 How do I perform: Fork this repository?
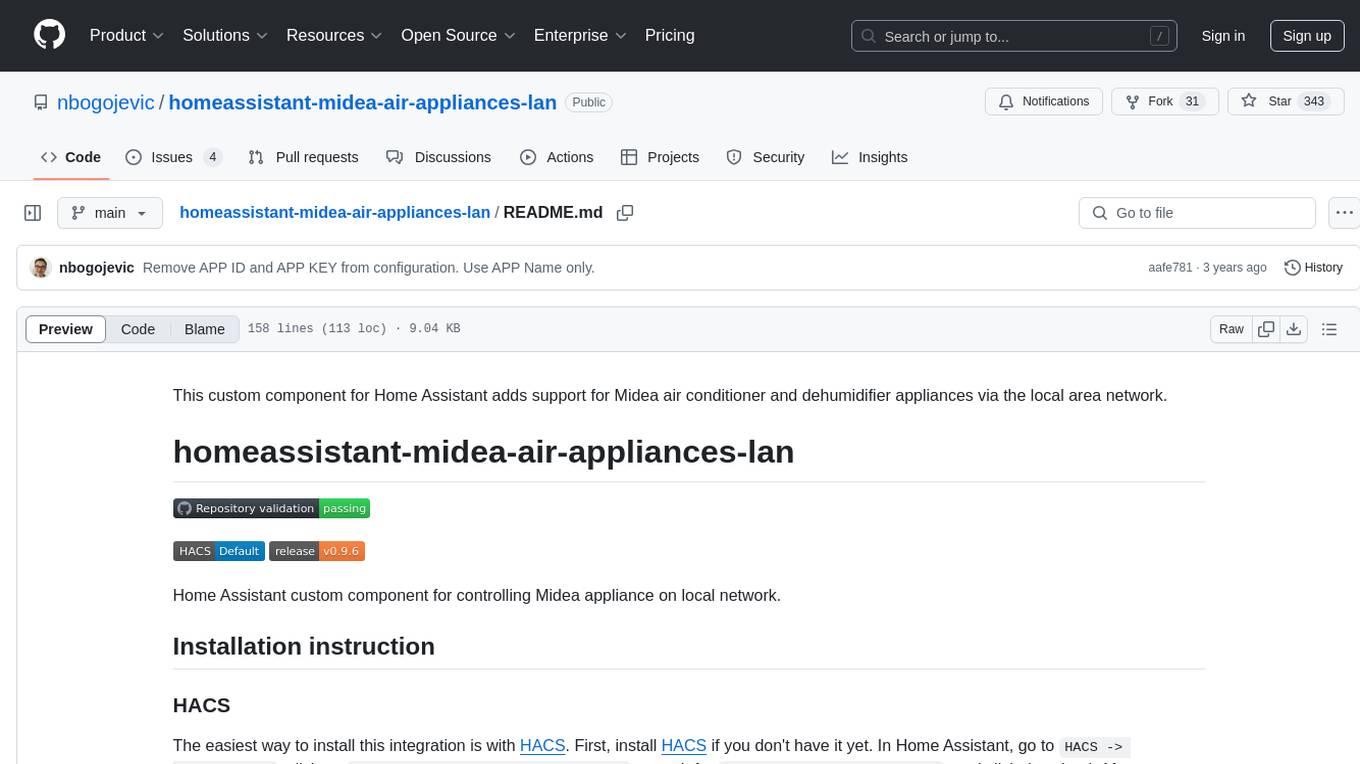(x=1164, y=102)
